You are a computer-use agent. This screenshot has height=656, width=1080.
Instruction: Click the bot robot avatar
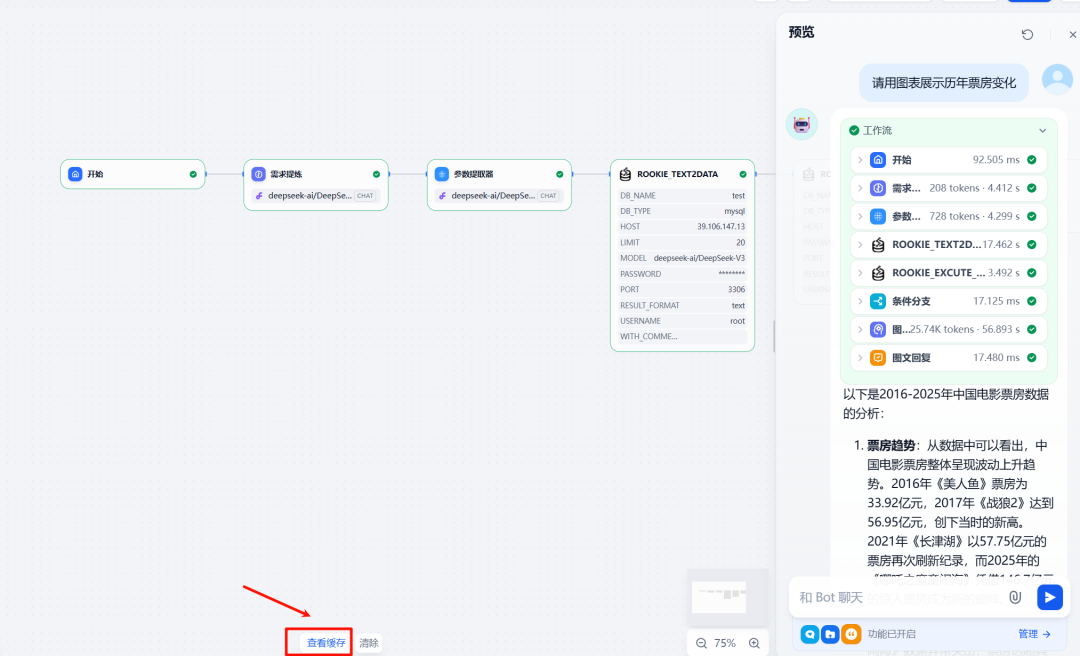(x=802, y=125)
